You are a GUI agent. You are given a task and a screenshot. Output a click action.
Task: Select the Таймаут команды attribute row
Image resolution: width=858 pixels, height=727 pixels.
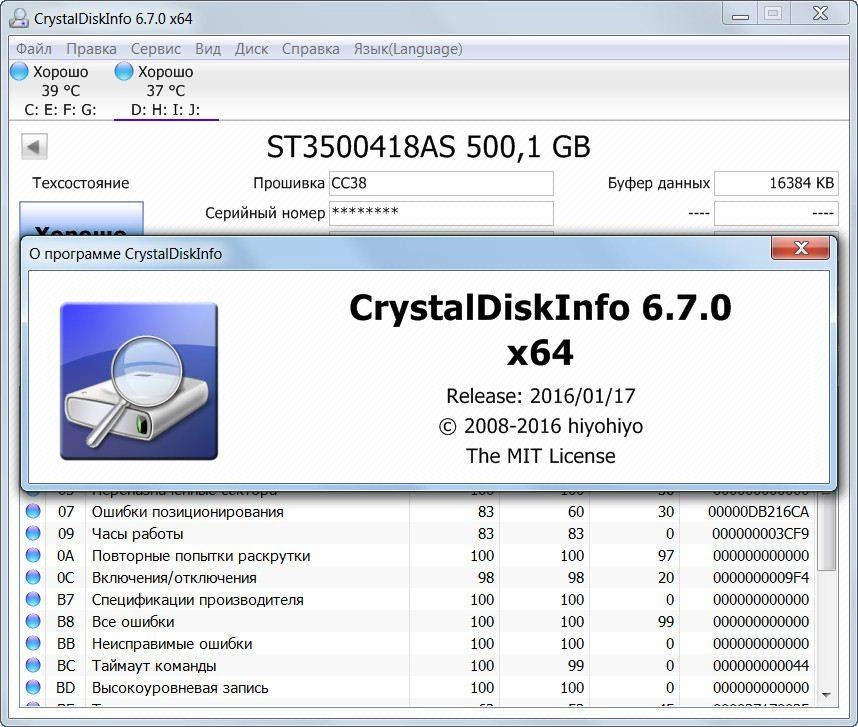click(x=418, y=666)
